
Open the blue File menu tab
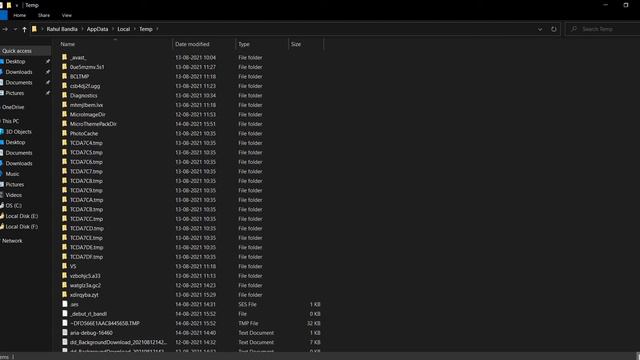pyautogui.click(x=4, y=15)
